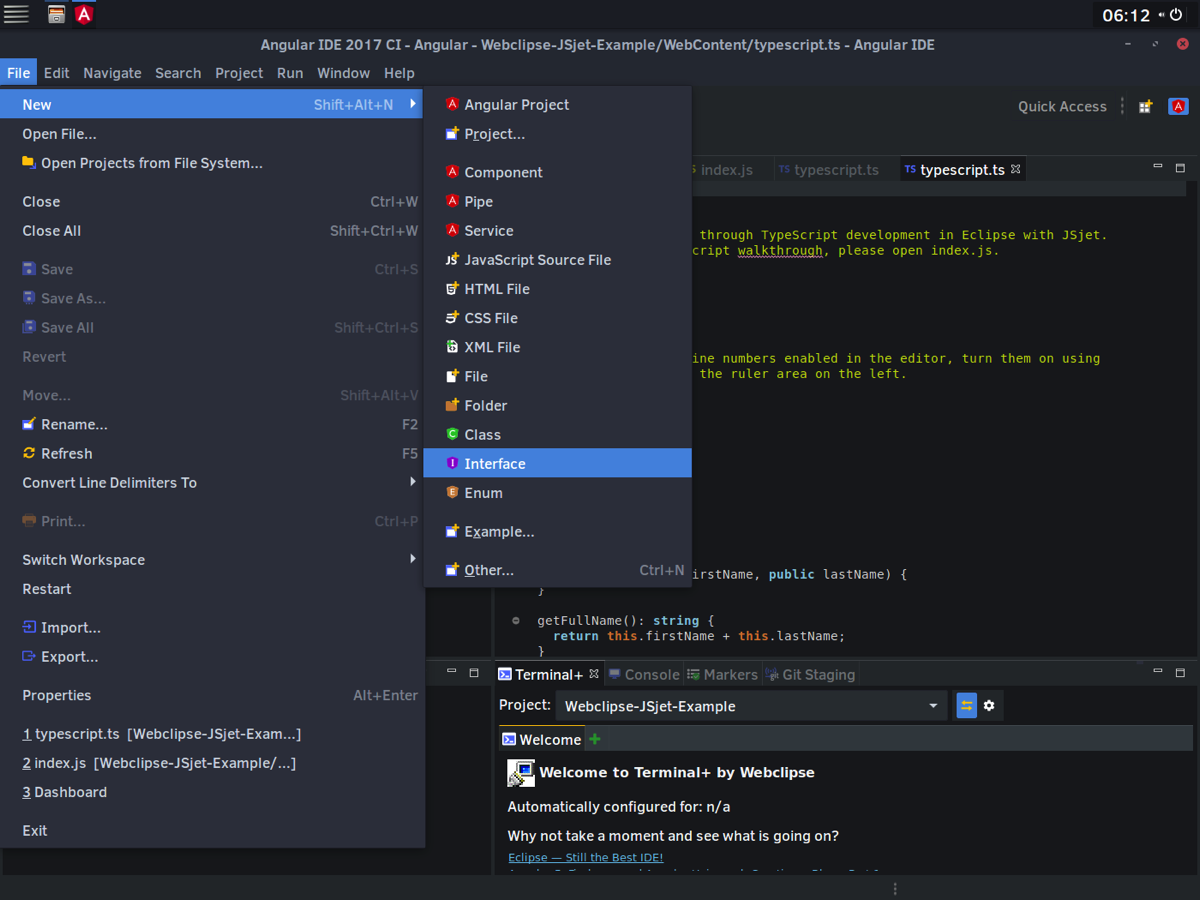Switch to the Console tab
1200x900 pixels.
click(x=643, y=675)
